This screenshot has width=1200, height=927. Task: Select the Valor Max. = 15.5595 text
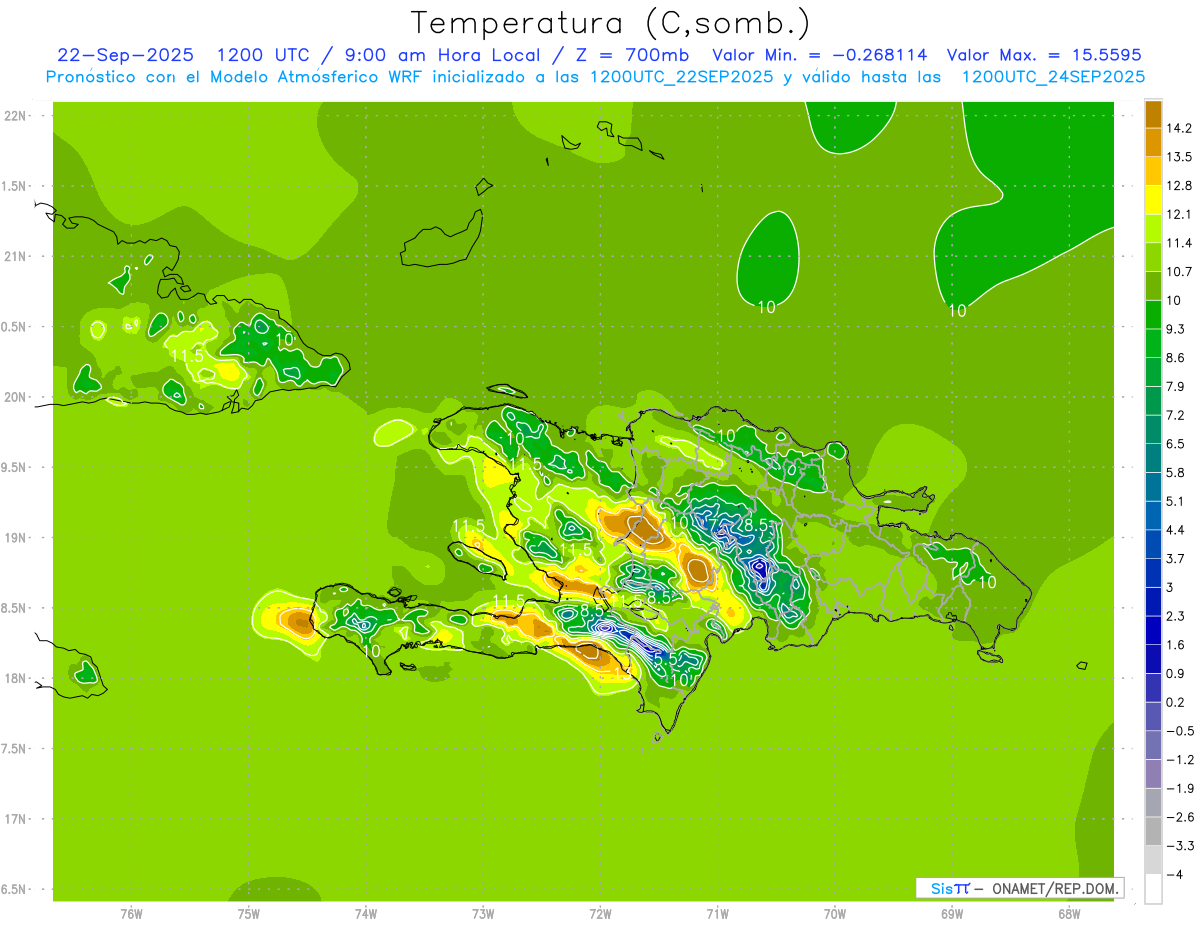tap(1043, 55)
